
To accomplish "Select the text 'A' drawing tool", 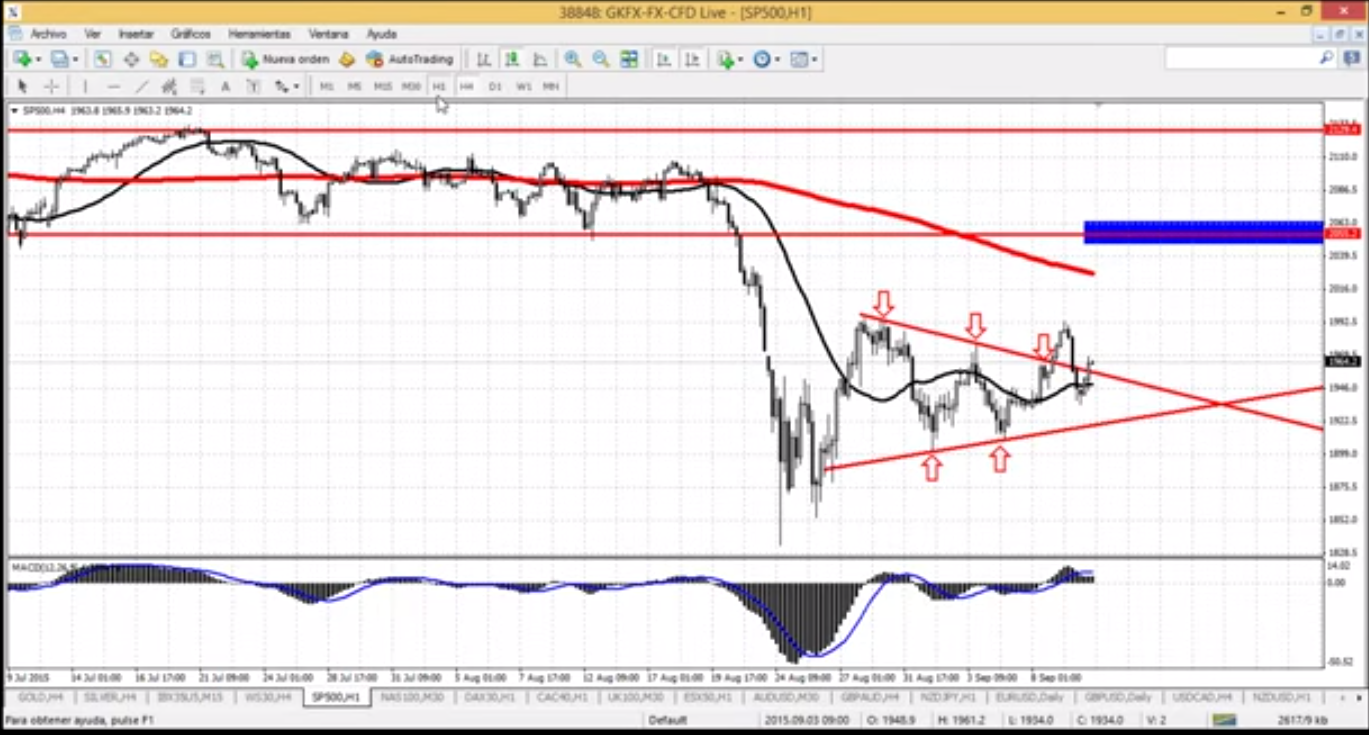I will 225,86.
